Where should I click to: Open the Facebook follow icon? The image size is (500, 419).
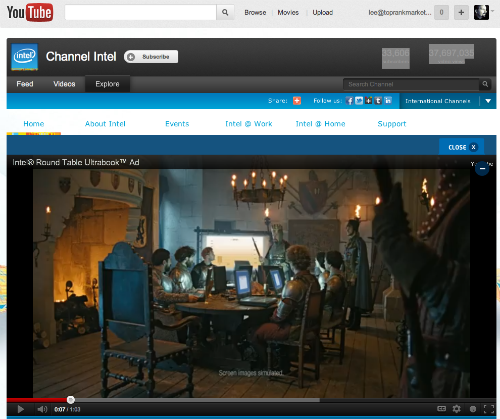[349, 101]
